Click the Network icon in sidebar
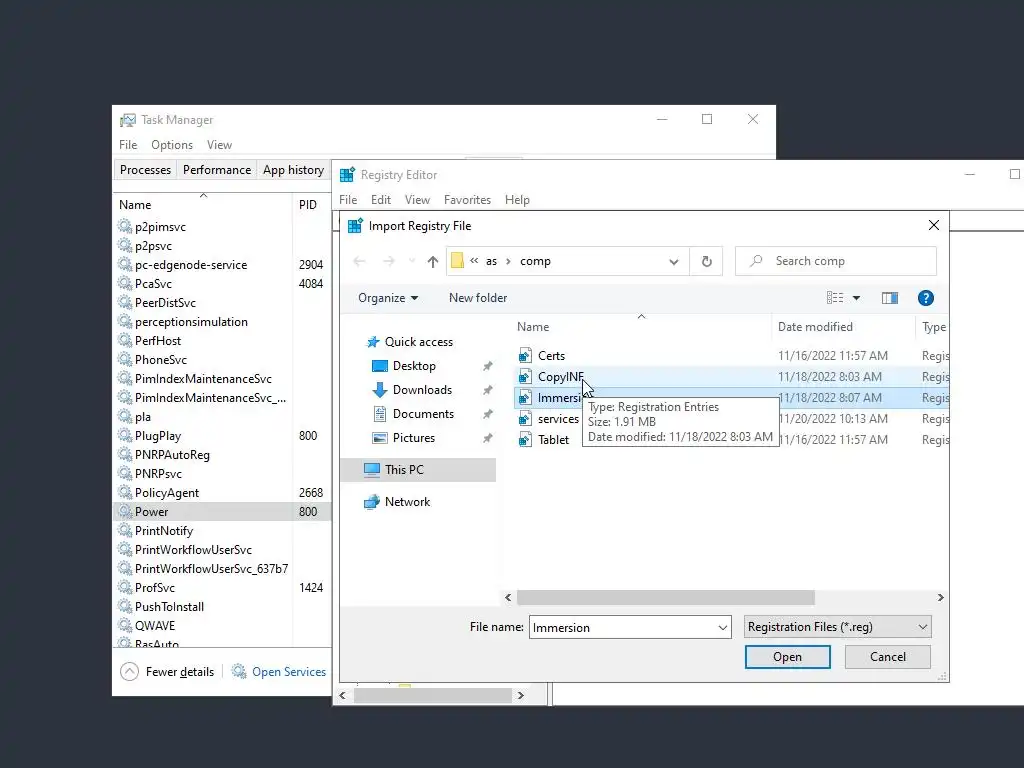The width and height of the screenshot is (1024, 768). [x=372, y=502]
